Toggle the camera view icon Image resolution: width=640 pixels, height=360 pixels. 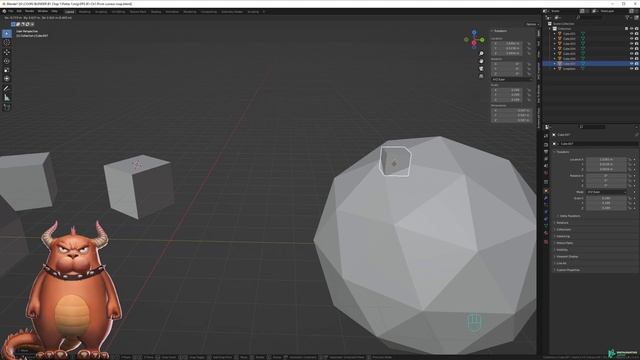(481, 69)
